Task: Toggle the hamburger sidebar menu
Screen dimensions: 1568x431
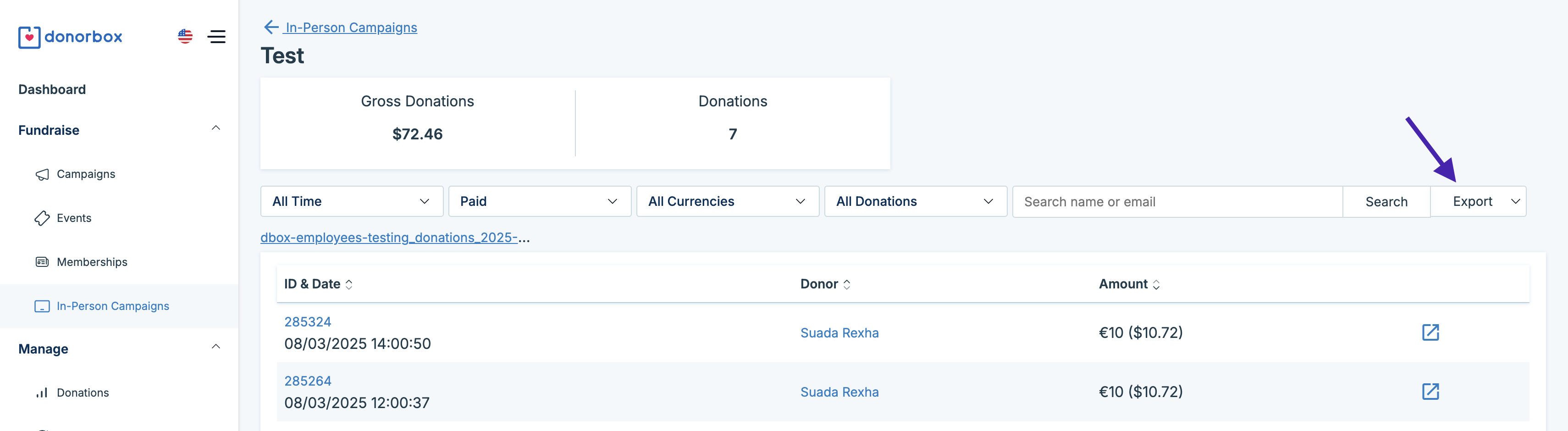Action: (x=217, y=37)
